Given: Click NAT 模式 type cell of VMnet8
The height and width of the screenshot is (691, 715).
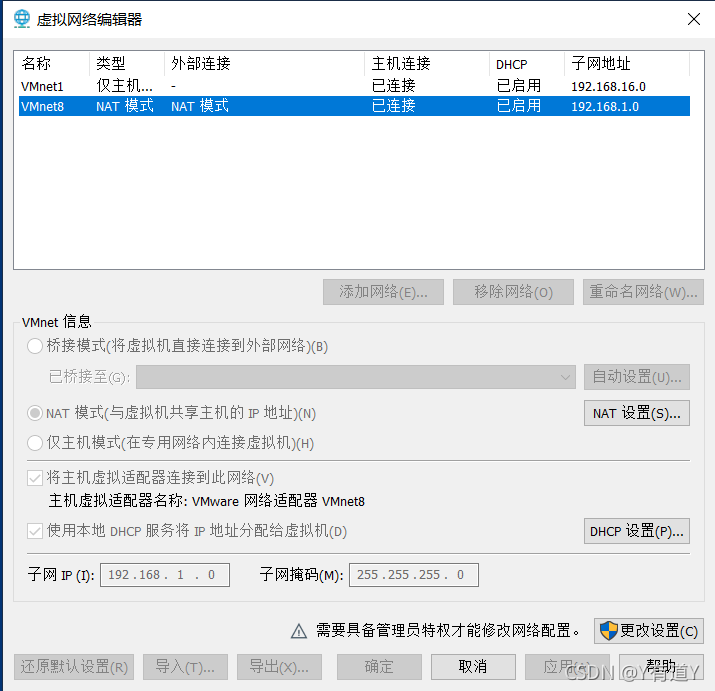Looking at the screenshot, I should [x=124, y=106].
